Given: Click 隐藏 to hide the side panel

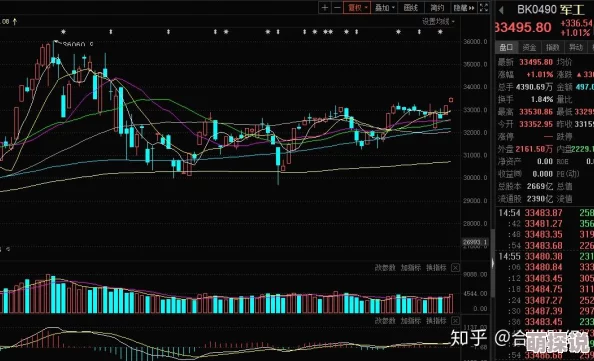Looking at the screenshot, I should (x=464, y=8).
